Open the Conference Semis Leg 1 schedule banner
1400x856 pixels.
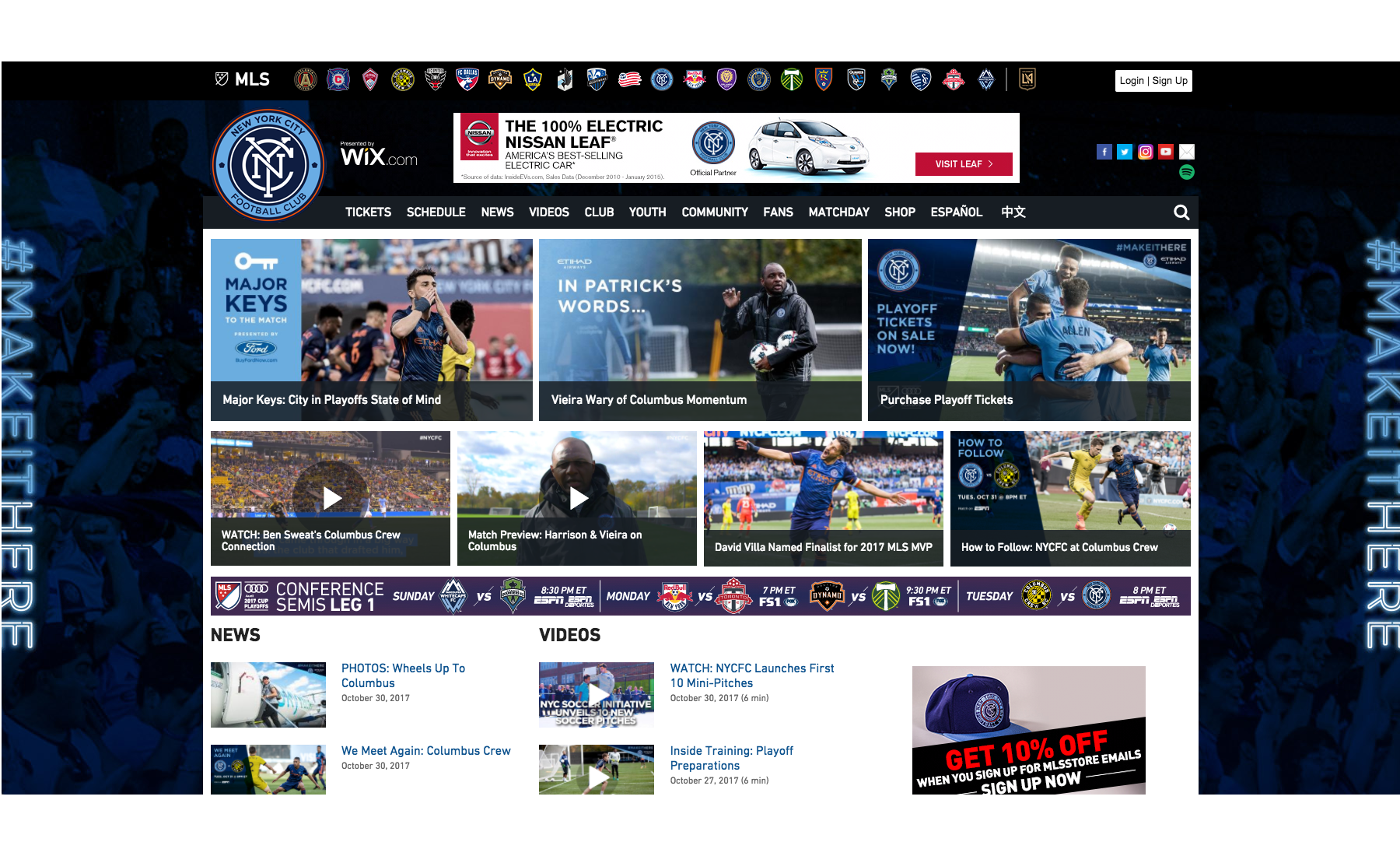point(701,596)
